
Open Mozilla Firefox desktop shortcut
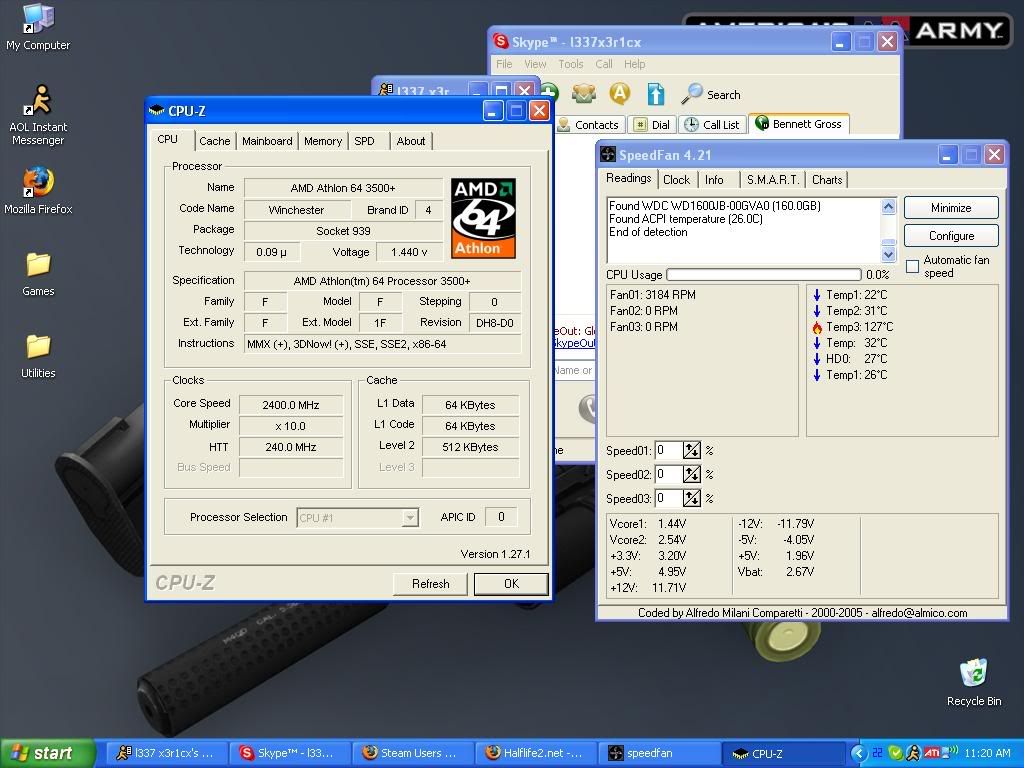[x=38, y=191]
